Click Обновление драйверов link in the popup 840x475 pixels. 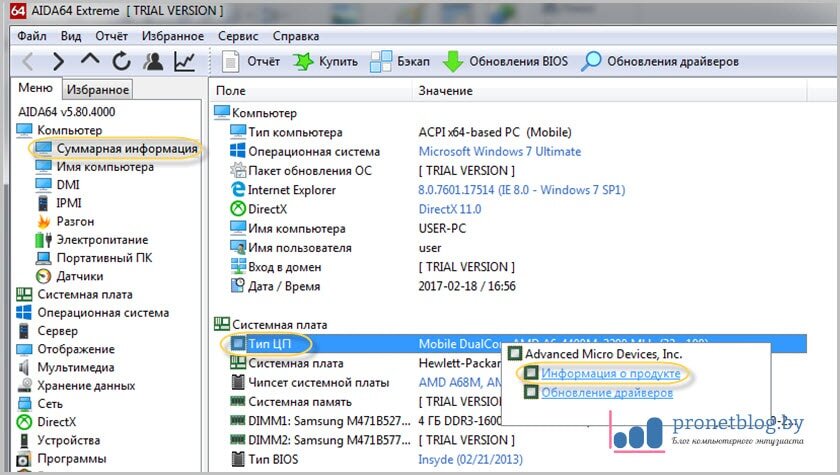(606, 393)
